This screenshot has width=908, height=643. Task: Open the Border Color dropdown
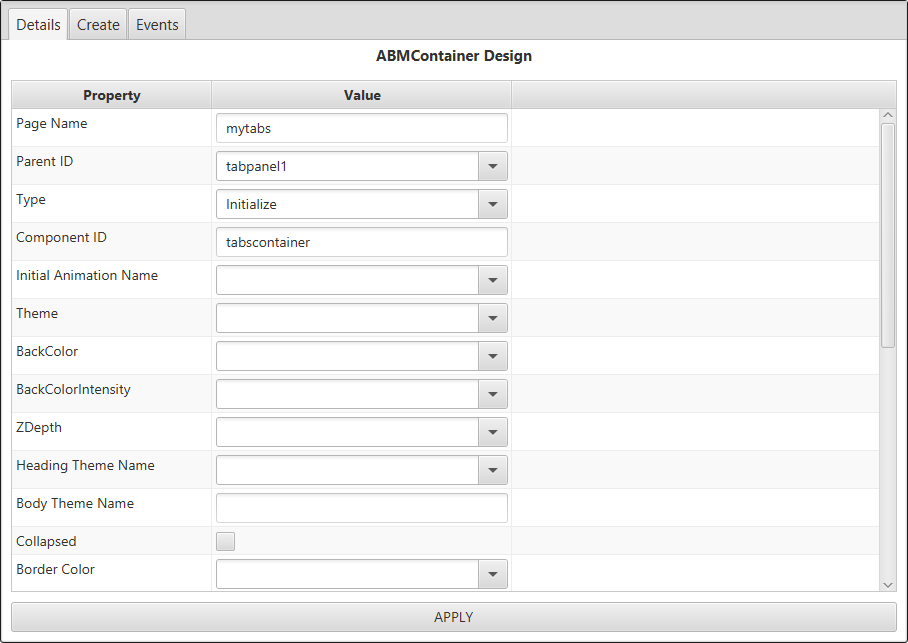click(492, 574)
